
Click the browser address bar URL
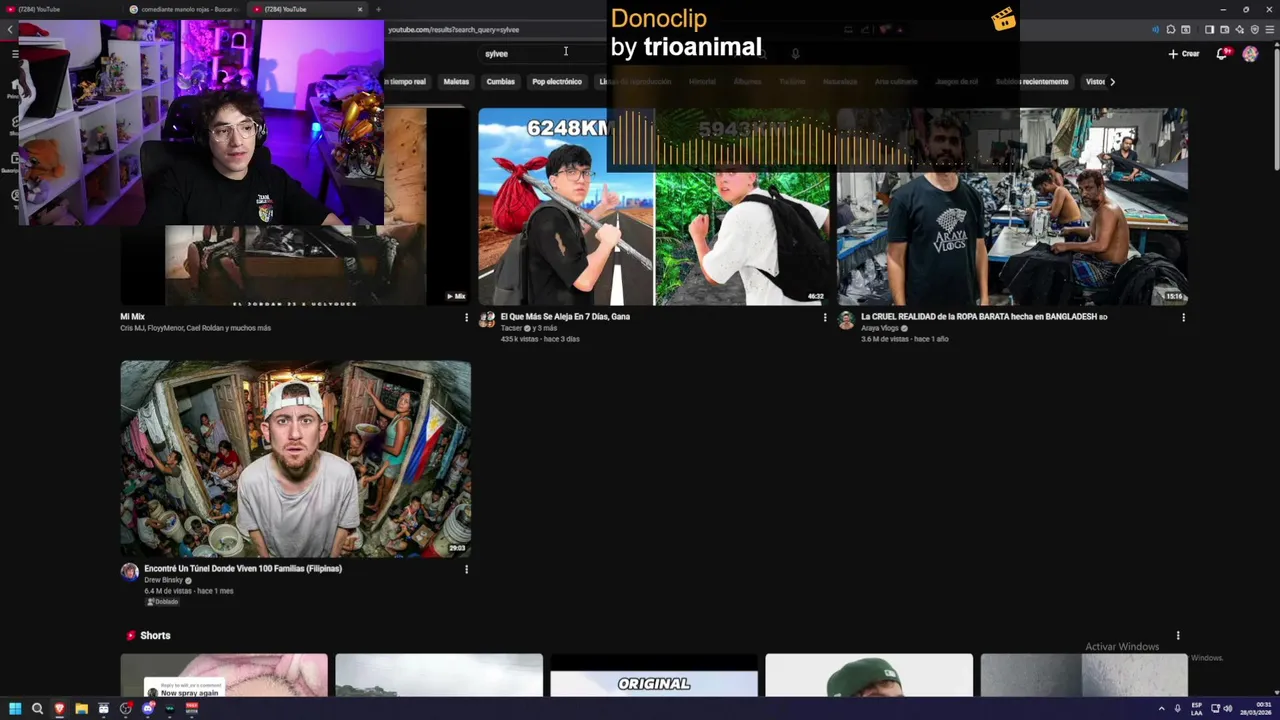coord(453,30)
